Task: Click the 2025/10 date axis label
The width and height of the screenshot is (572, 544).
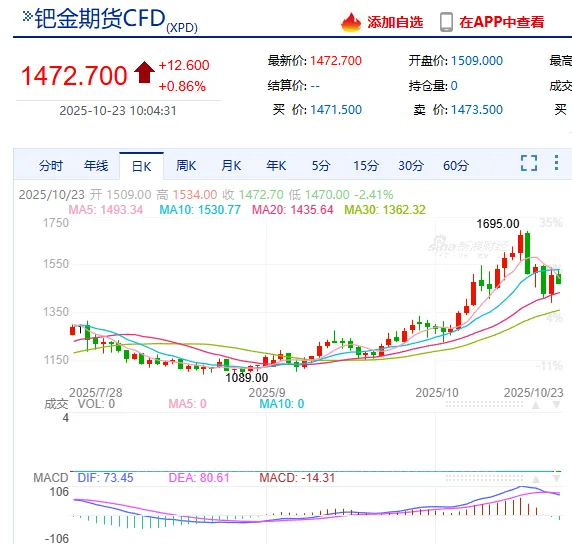Action: point(437,393)
